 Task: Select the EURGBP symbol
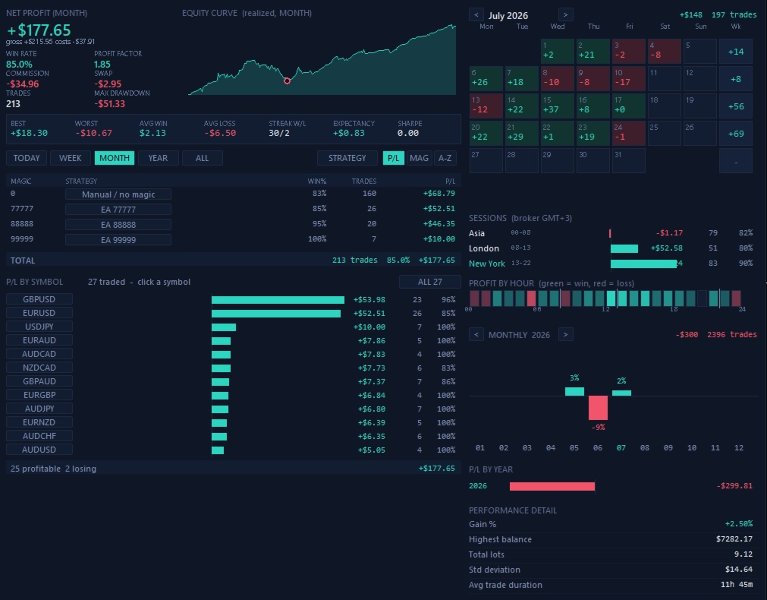[39, 395]
